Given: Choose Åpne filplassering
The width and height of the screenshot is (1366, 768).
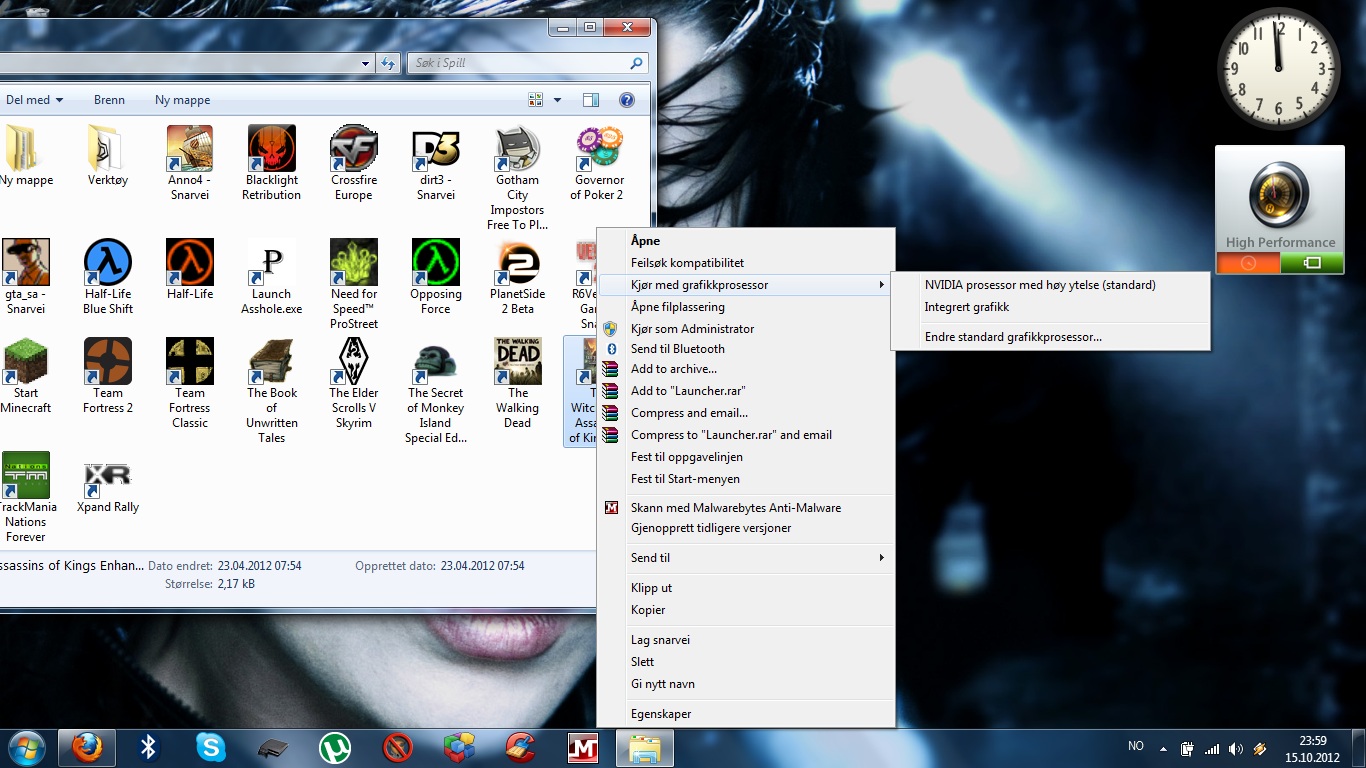Looking at the screenshot, I should pyautogui.click(x=746, y=307).
